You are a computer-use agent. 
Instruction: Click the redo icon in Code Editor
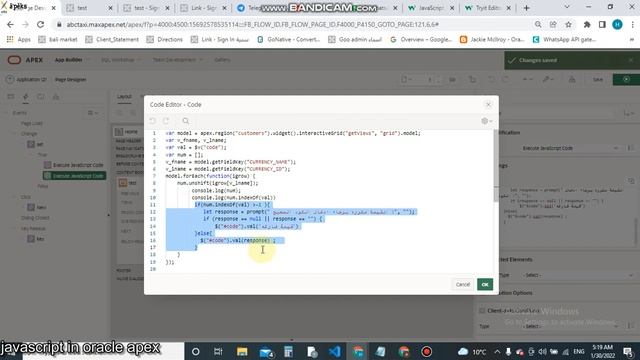coord(166,121)
